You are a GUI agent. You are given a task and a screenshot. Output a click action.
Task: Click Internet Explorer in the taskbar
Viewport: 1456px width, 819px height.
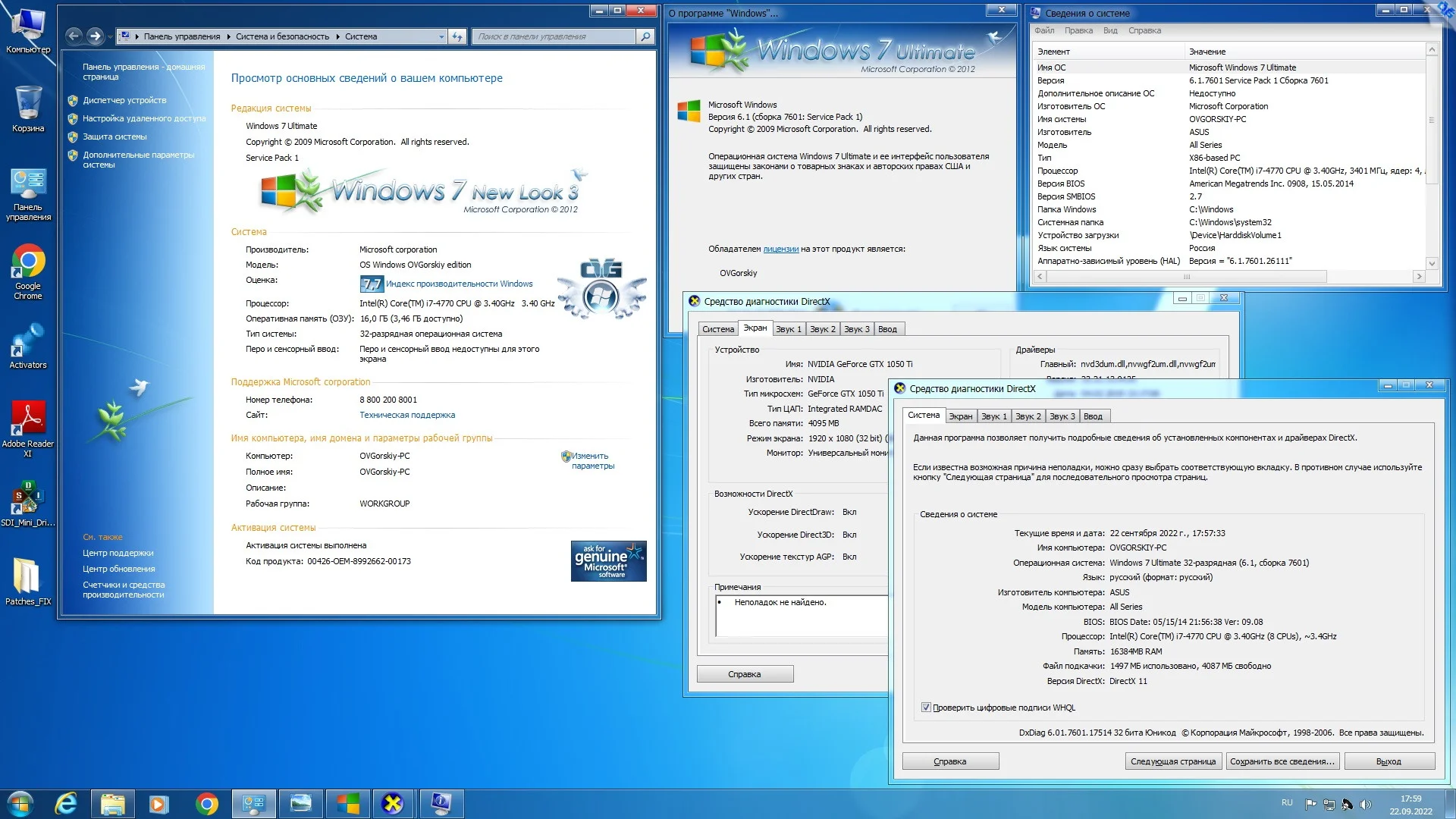67,803
